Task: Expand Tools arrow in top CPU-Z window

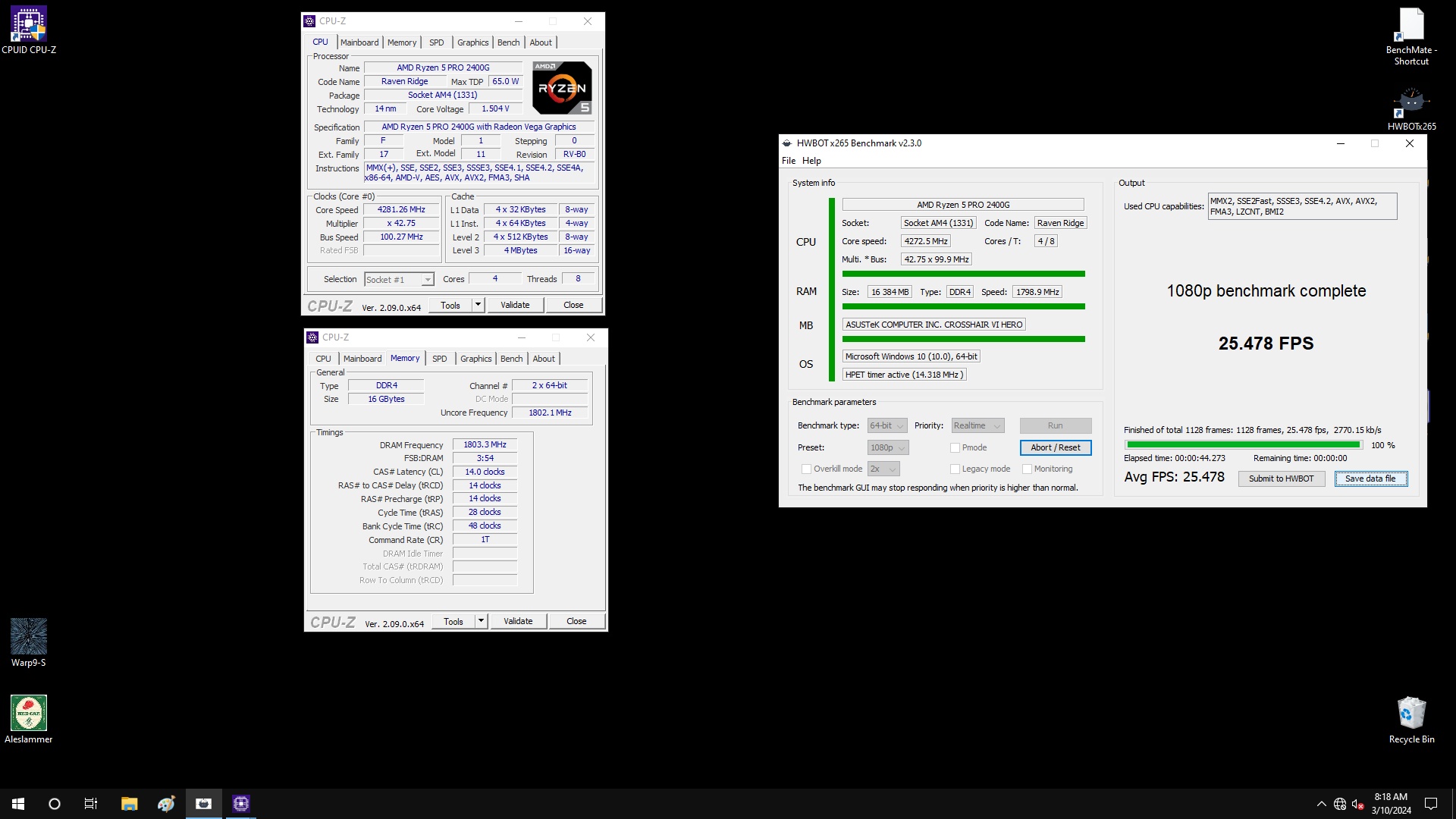Action: (x=478, y=305)
